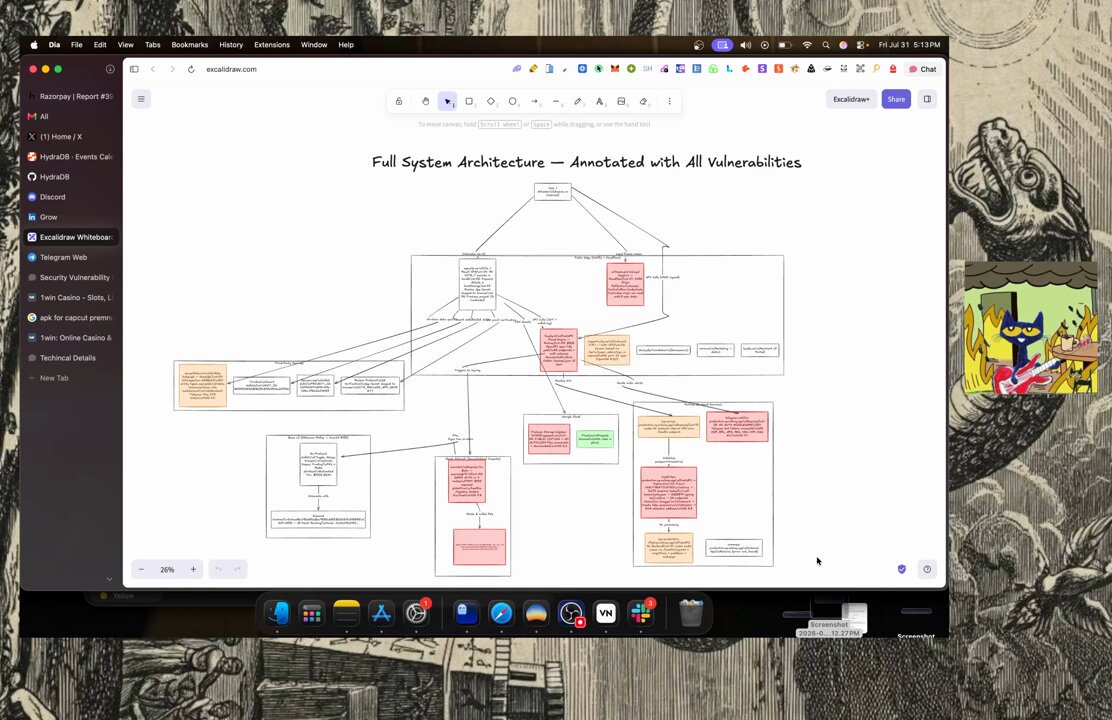Toggle the Excalidraw library sidebar panel
Viewport: 1112px width, 720px height.
(x=927, y=99)
